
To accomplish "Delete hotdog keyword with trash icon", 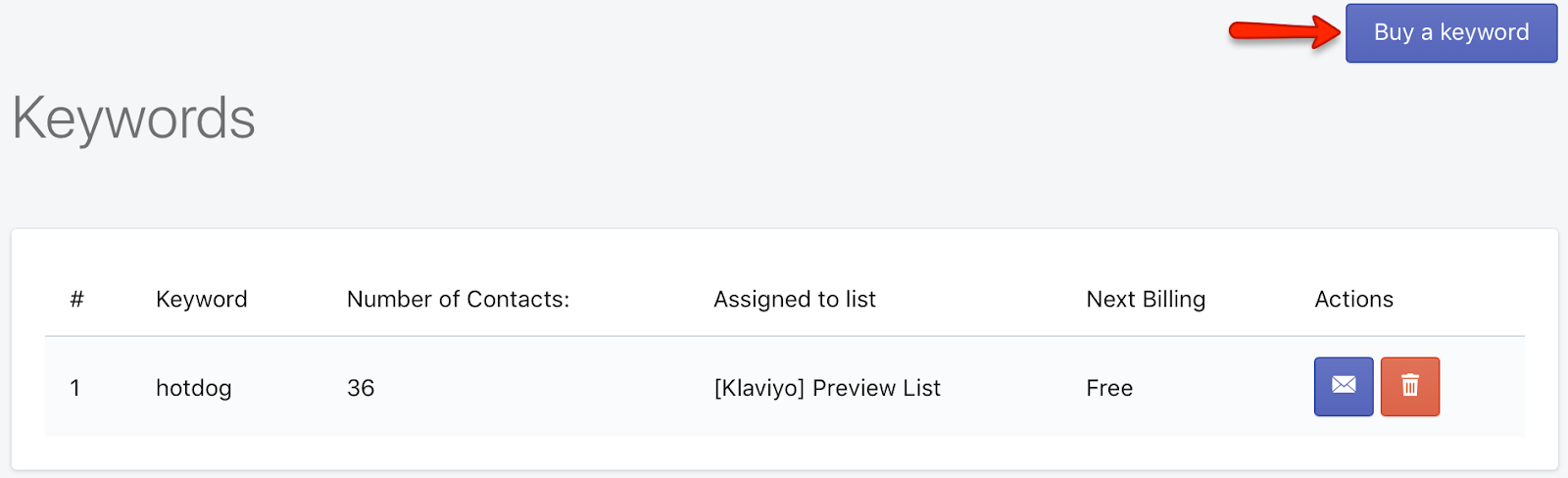I will [1410, 387].
